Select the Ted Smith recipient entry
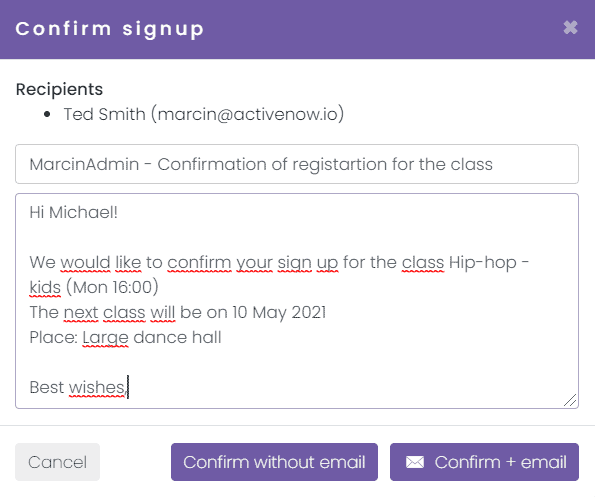 (203, 114)
